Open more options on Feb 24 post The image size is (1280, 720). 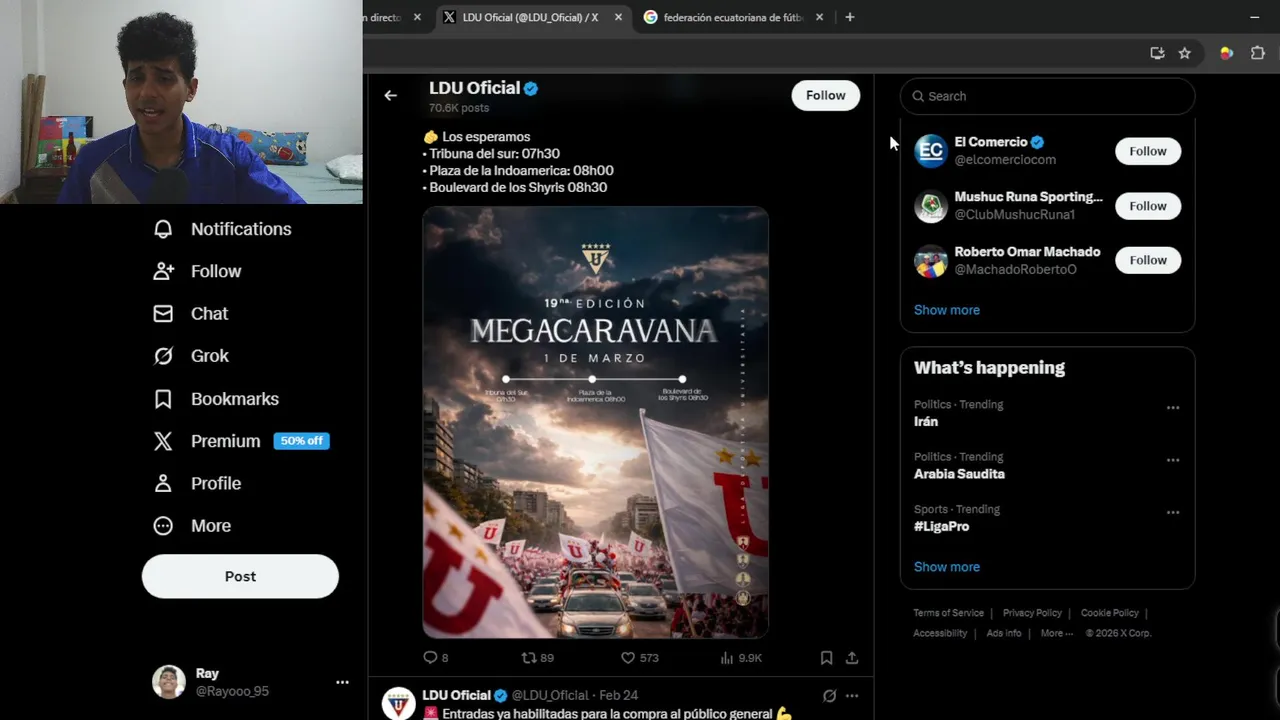[x=852, y=696]
